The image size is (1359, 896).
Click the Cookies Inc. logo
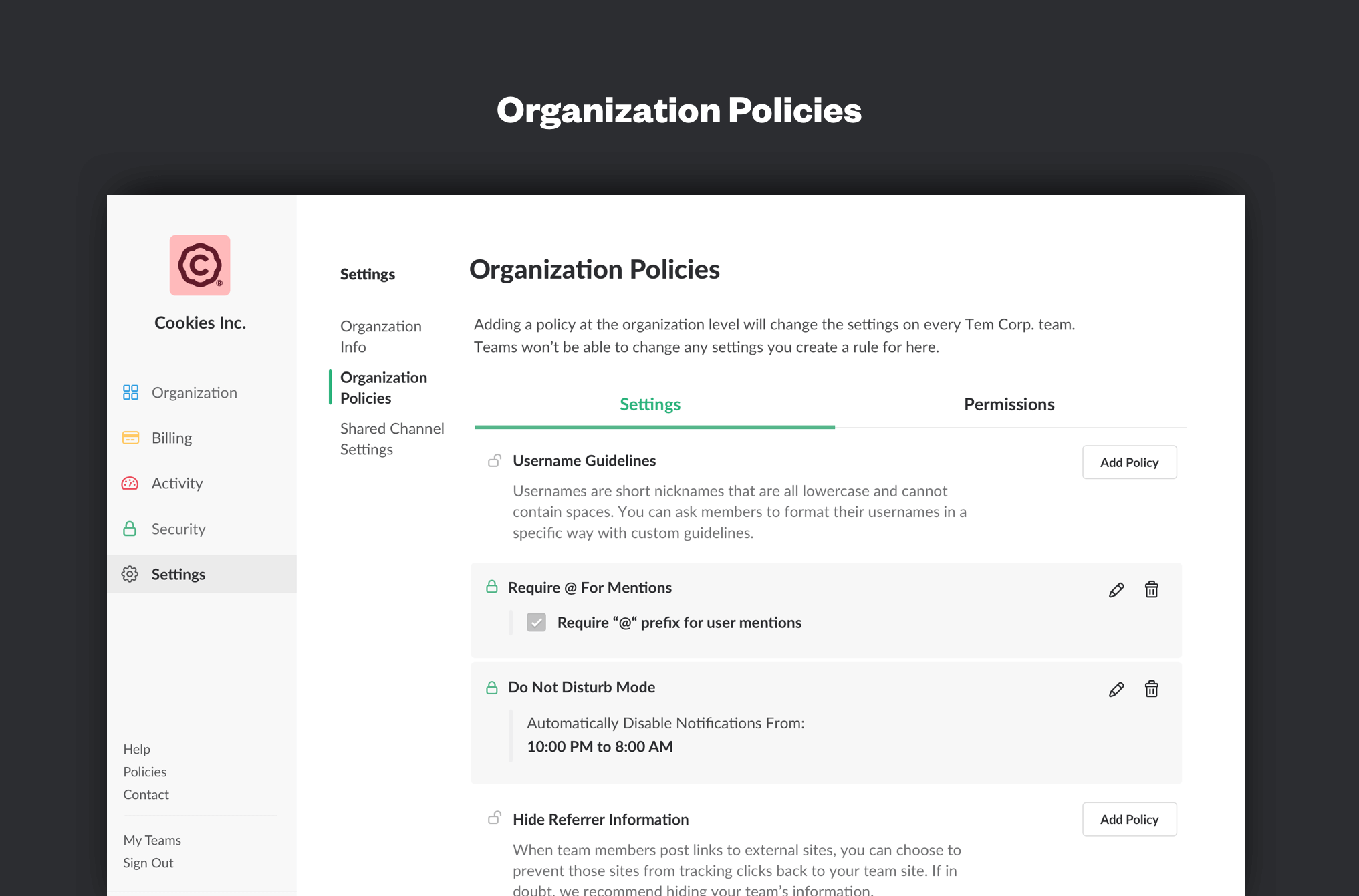(x=200, y=265)
